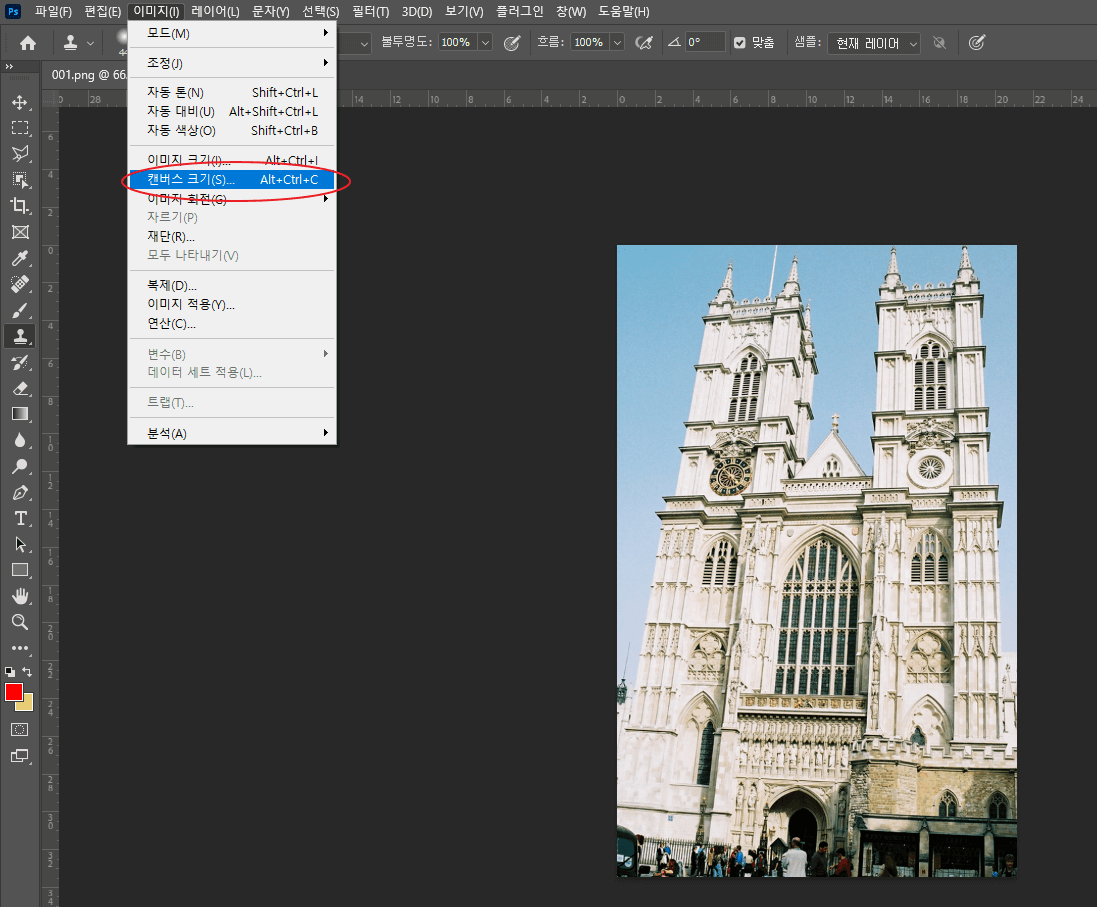Expand the 이미지 회전(G) submenu
This screenshot has width=1097, height=907.
point(232,199)
